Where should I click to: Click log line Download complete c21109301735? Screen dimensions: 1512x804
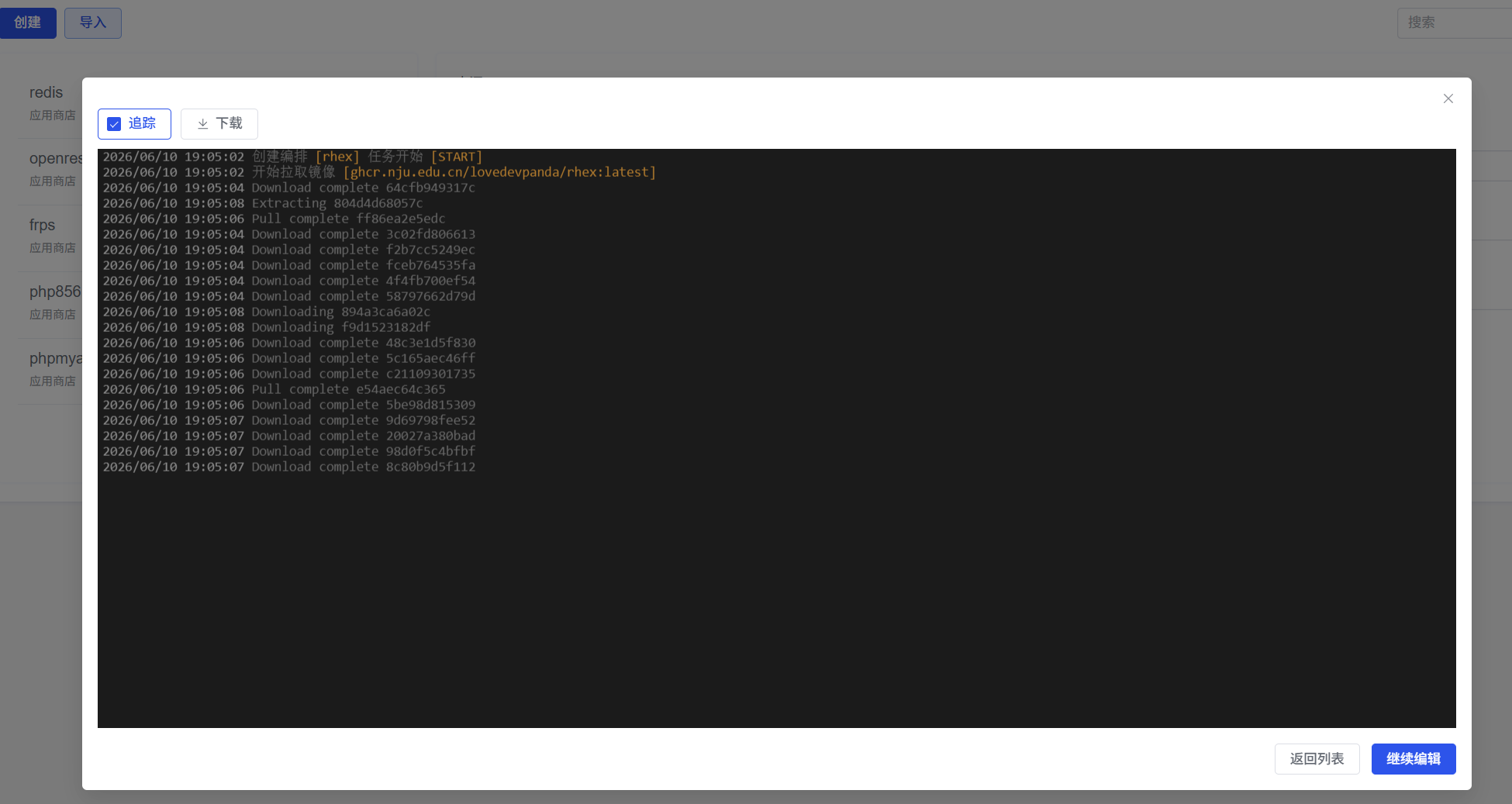coord(289,374)
